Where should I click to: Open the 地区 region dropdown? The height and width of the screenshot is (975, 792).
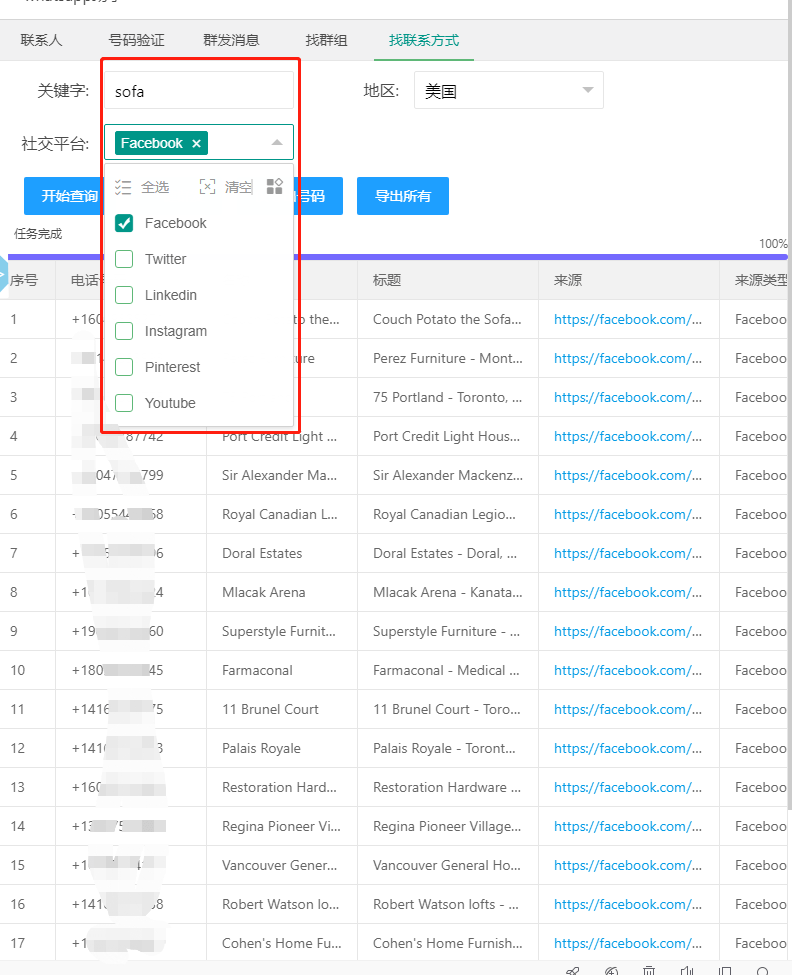(508, 91)
